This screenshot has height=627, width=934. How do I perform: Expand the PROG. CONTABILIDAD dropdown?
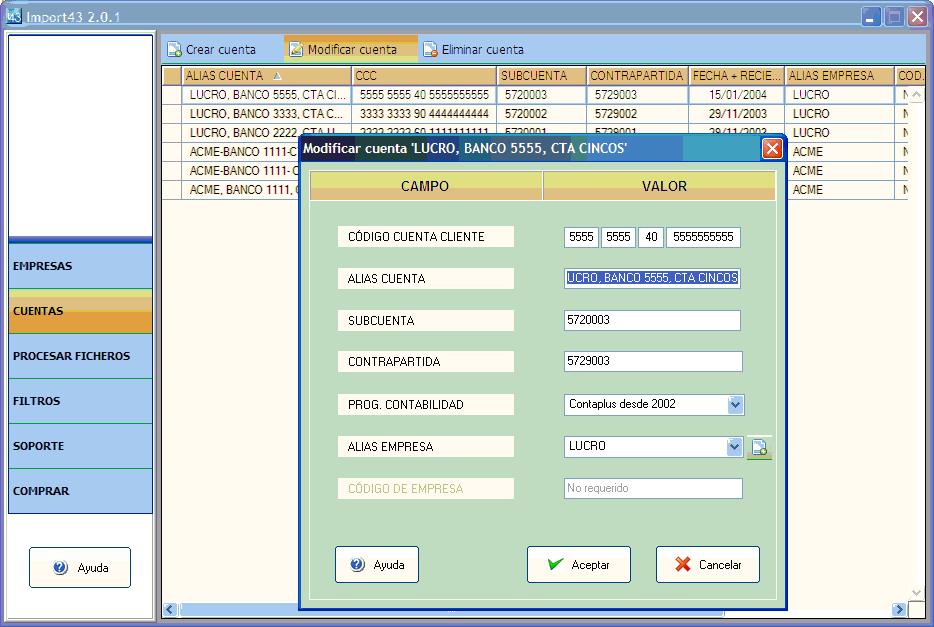tap(736, 405)
